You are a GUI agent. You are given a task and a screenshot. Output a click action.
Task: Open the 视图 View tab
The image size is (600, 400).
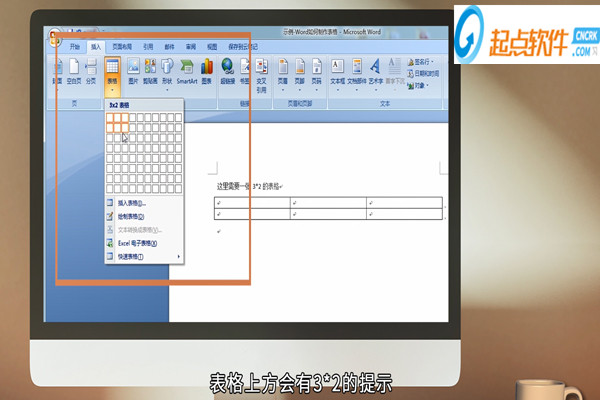(x=212, y=47)
